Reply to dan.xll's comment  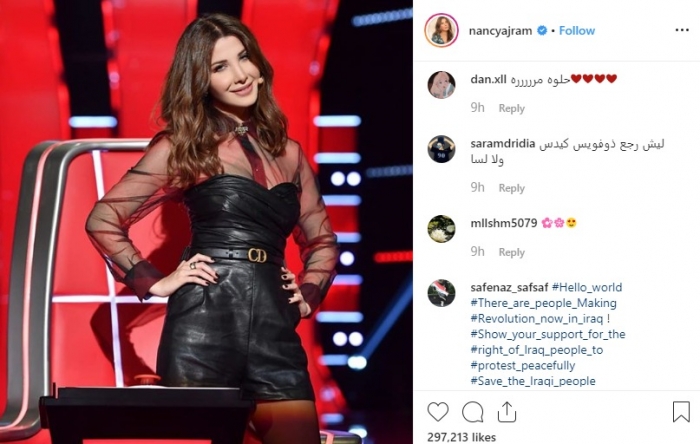[x=512, y=108]
